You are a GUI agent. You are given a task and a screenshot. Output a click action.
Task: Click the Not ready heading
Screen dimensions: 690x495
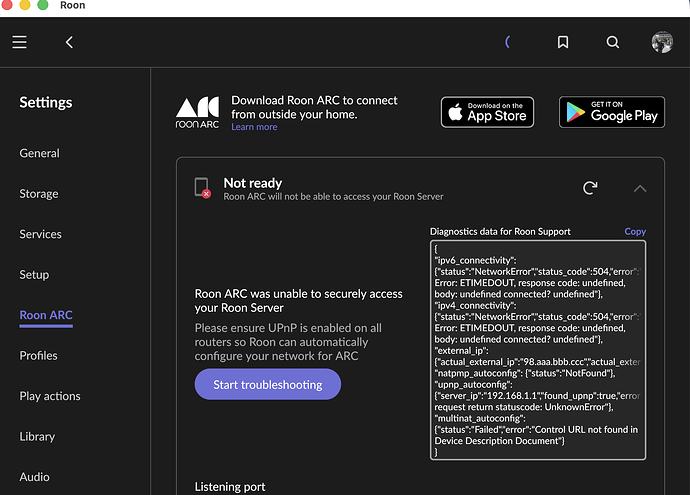click(253, 183)
